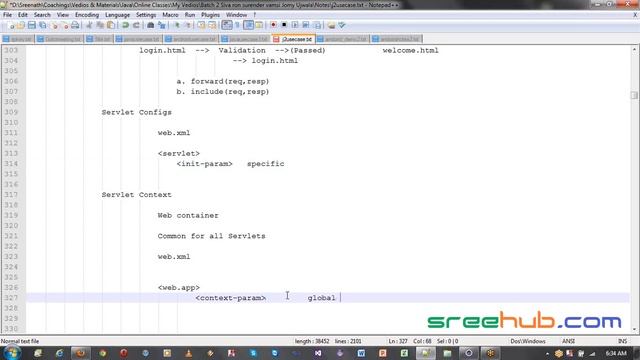Image resolution: width=640 pixels, height=360 pixels.
Task: Toggle synchronize horizontal scrolling
Action: (212, 25)
